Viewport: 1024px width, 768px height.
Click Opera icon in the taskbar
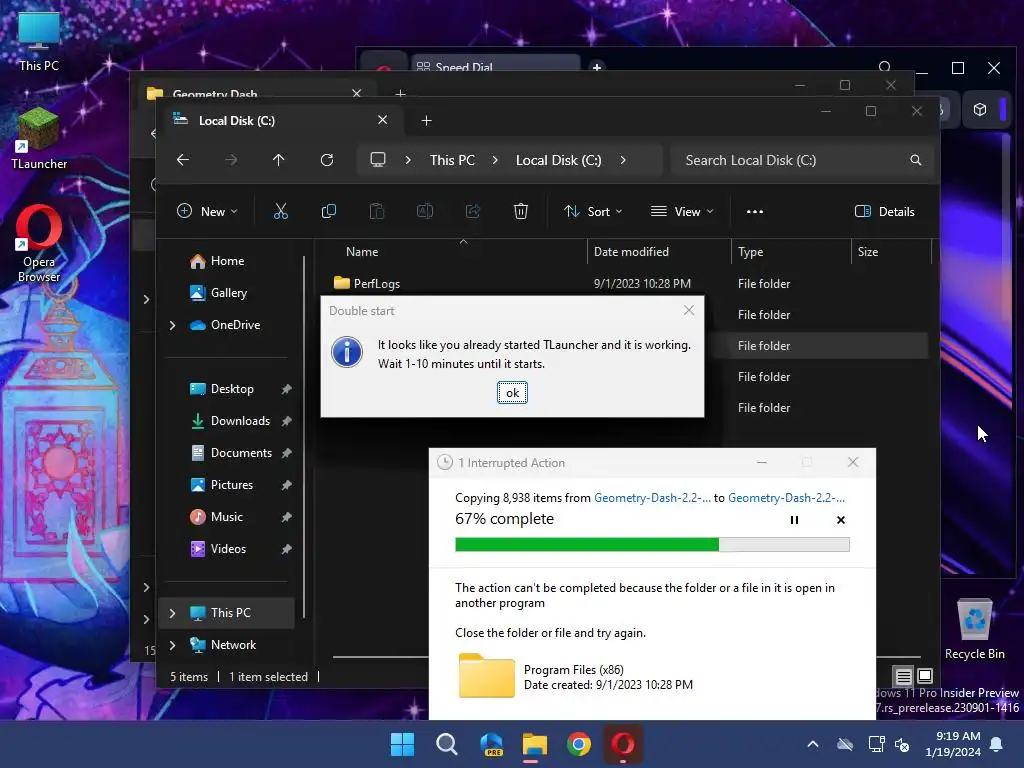click(623, 744)
